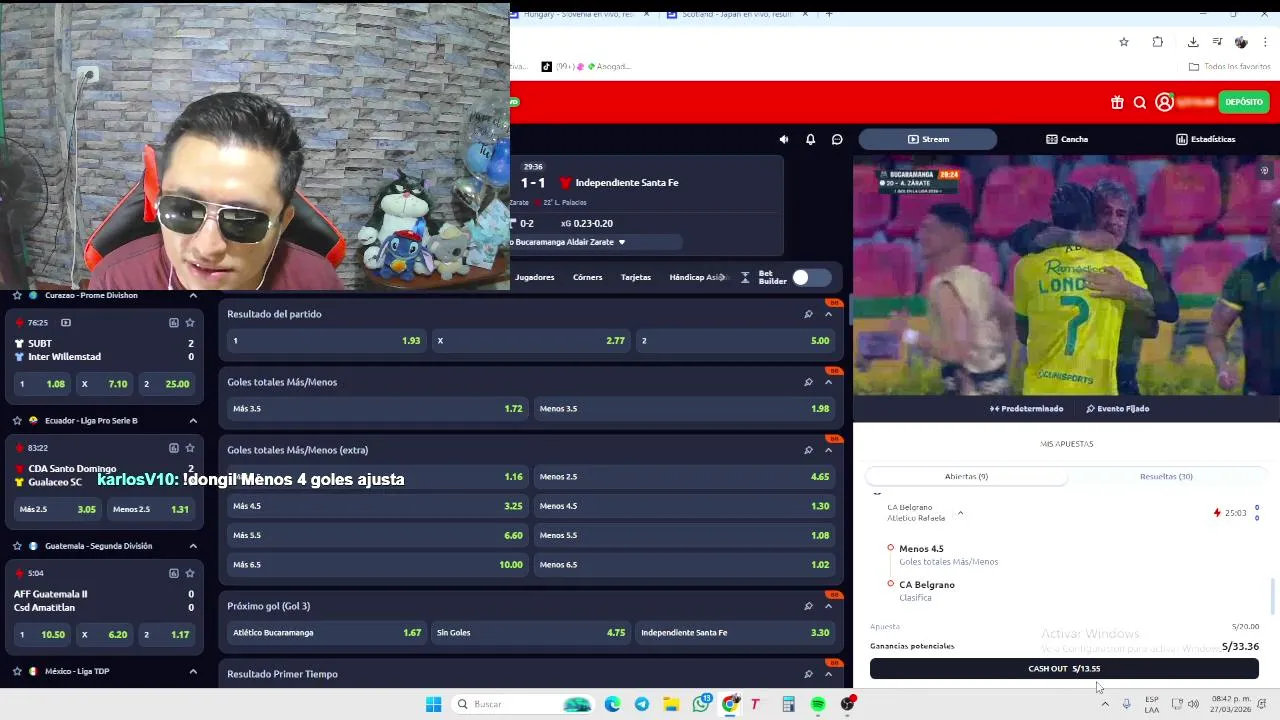This screenshot has height=720, width=1280.
Task: Open File Explorer from the taskbar
Action: [x=671, y=704]
